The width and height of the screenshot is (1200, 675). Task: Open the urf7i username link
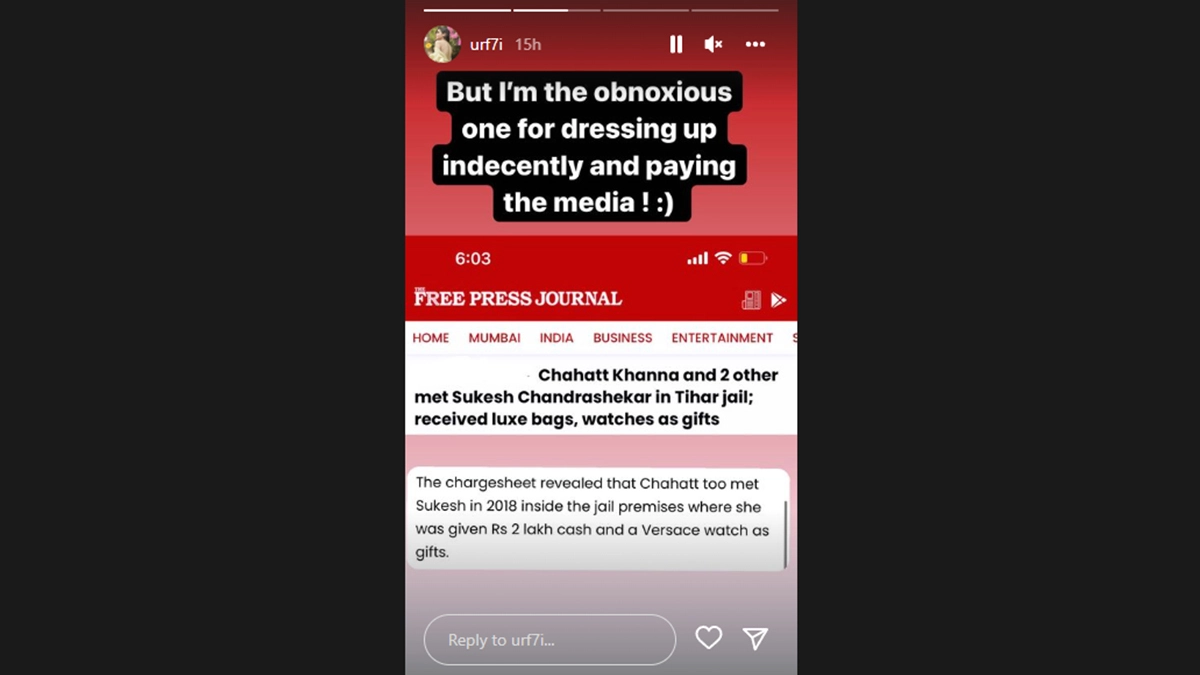coord(486,45)
